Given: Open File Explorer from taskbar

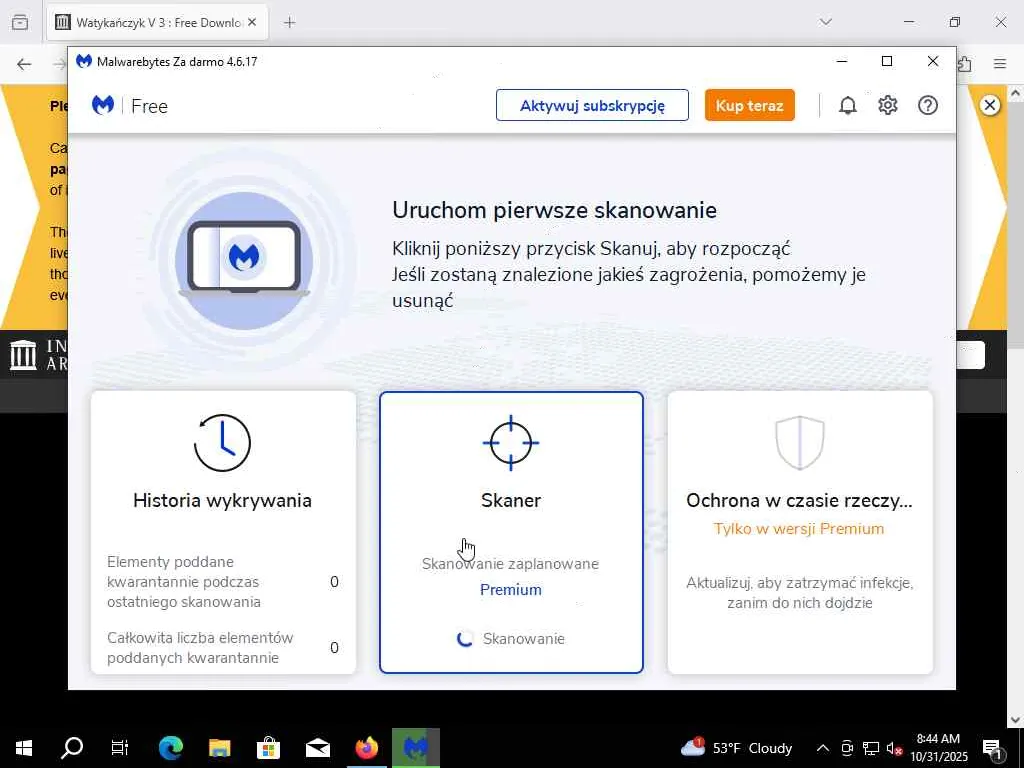Looking at the screenshot, I should click(219, 748).
